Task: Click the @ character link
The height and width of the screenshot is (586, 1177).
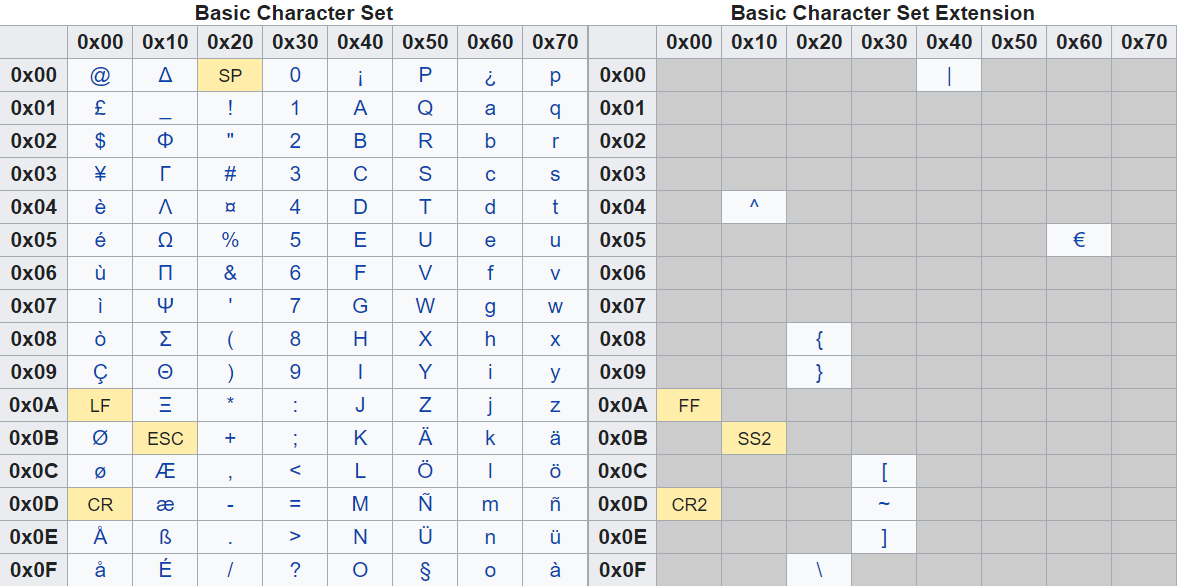Action: [100, 75]
